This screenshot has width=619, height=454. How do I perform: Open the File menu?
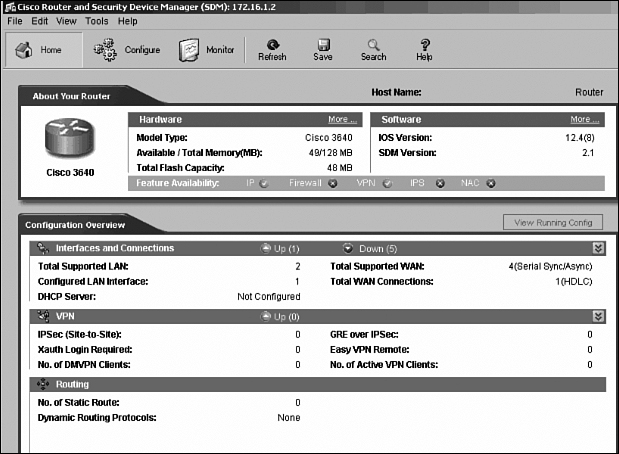click(15, 21)
